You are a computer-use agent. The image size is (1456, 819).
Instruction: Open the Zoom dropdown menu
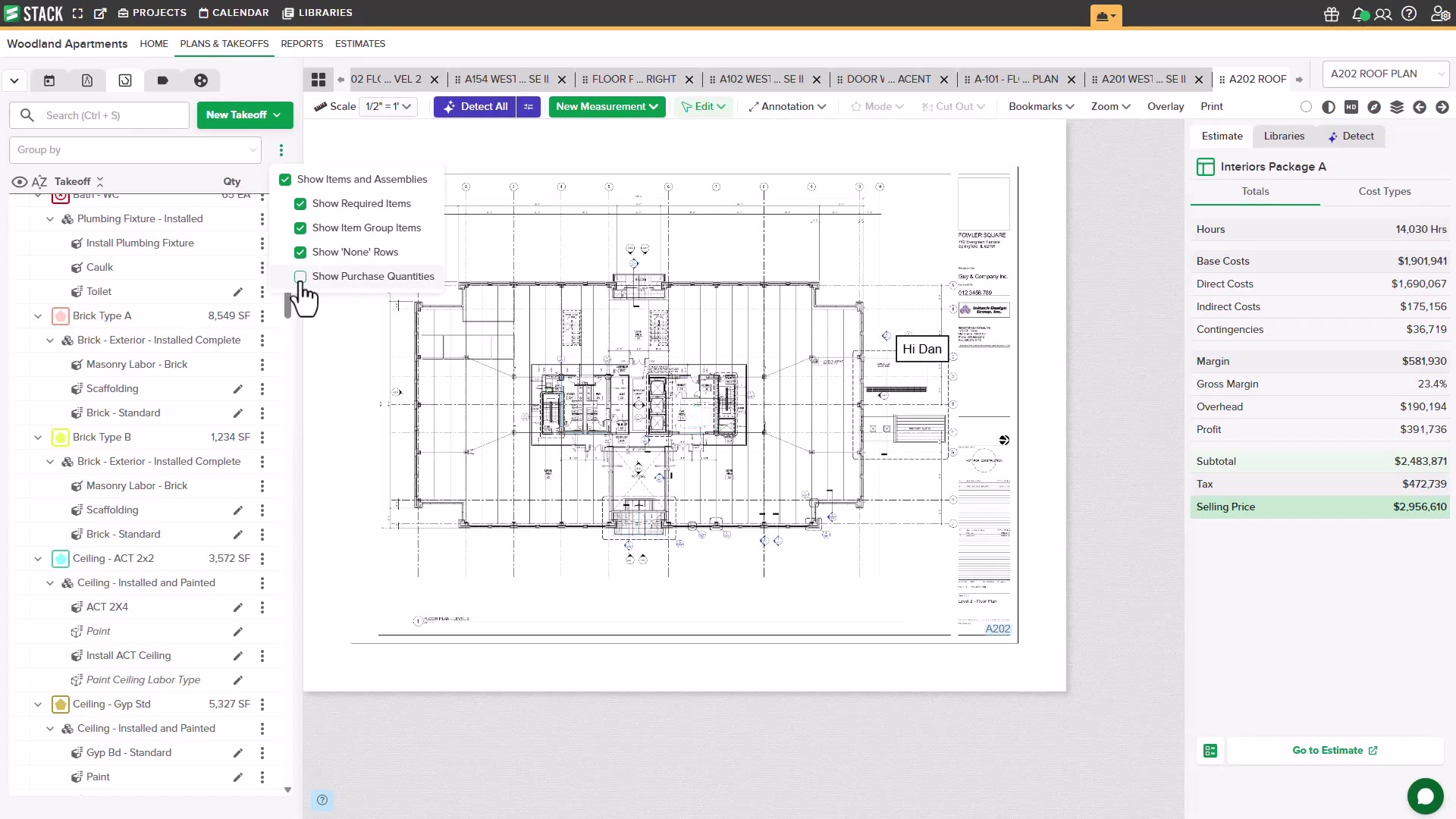(1111, 107)
